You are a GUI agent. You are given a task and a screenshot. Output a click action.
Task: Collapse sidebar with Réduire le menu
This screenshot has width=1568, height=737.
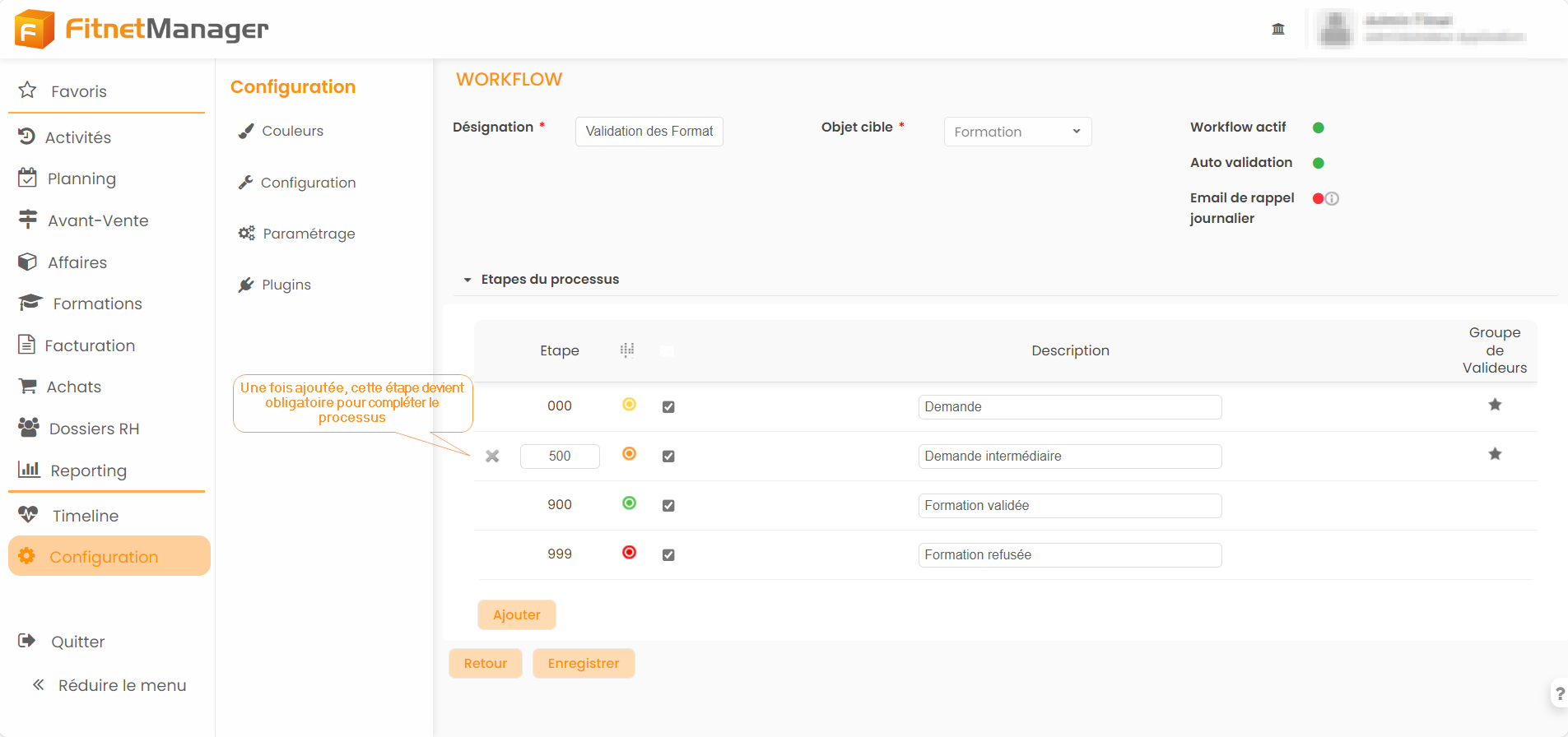point(109,685)
